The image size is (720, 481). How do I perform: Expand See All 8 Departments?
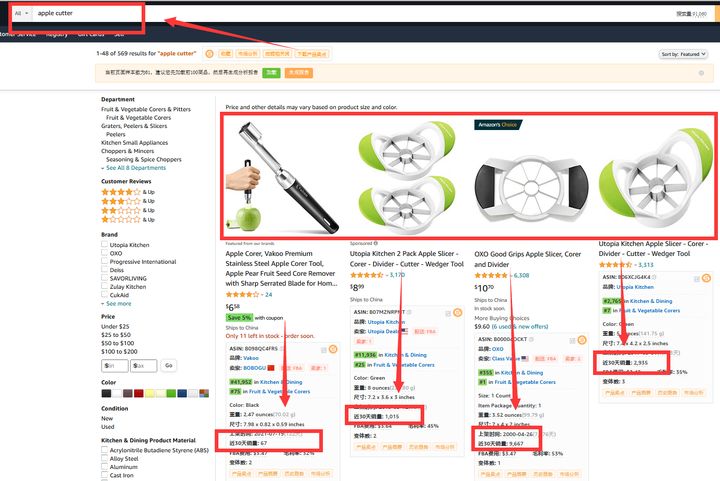click(x=134, y=168)
